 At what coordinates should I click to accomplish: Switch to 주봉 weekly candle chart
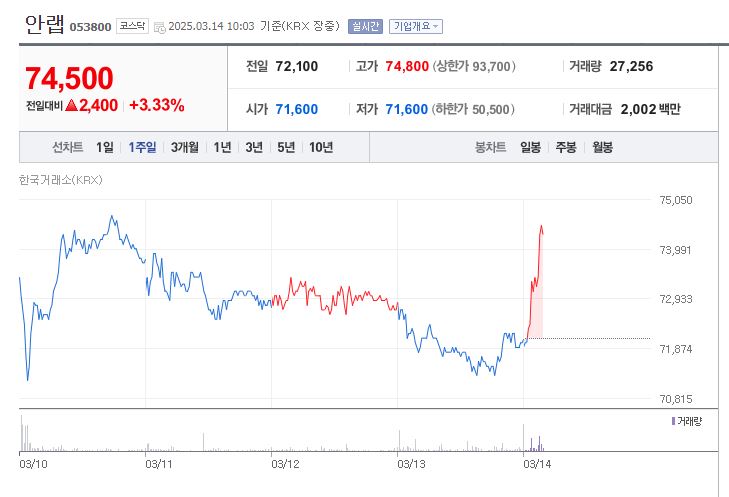tap(566, 147)
